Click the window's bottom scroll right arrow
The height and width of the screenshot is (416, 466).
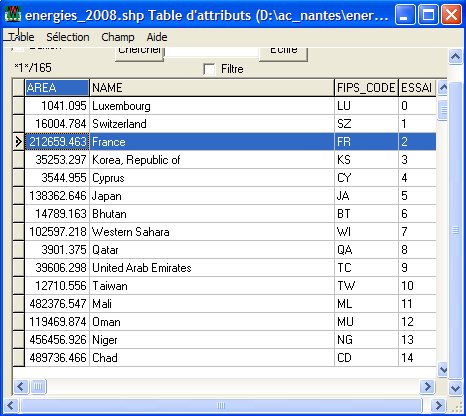[438, 406]
